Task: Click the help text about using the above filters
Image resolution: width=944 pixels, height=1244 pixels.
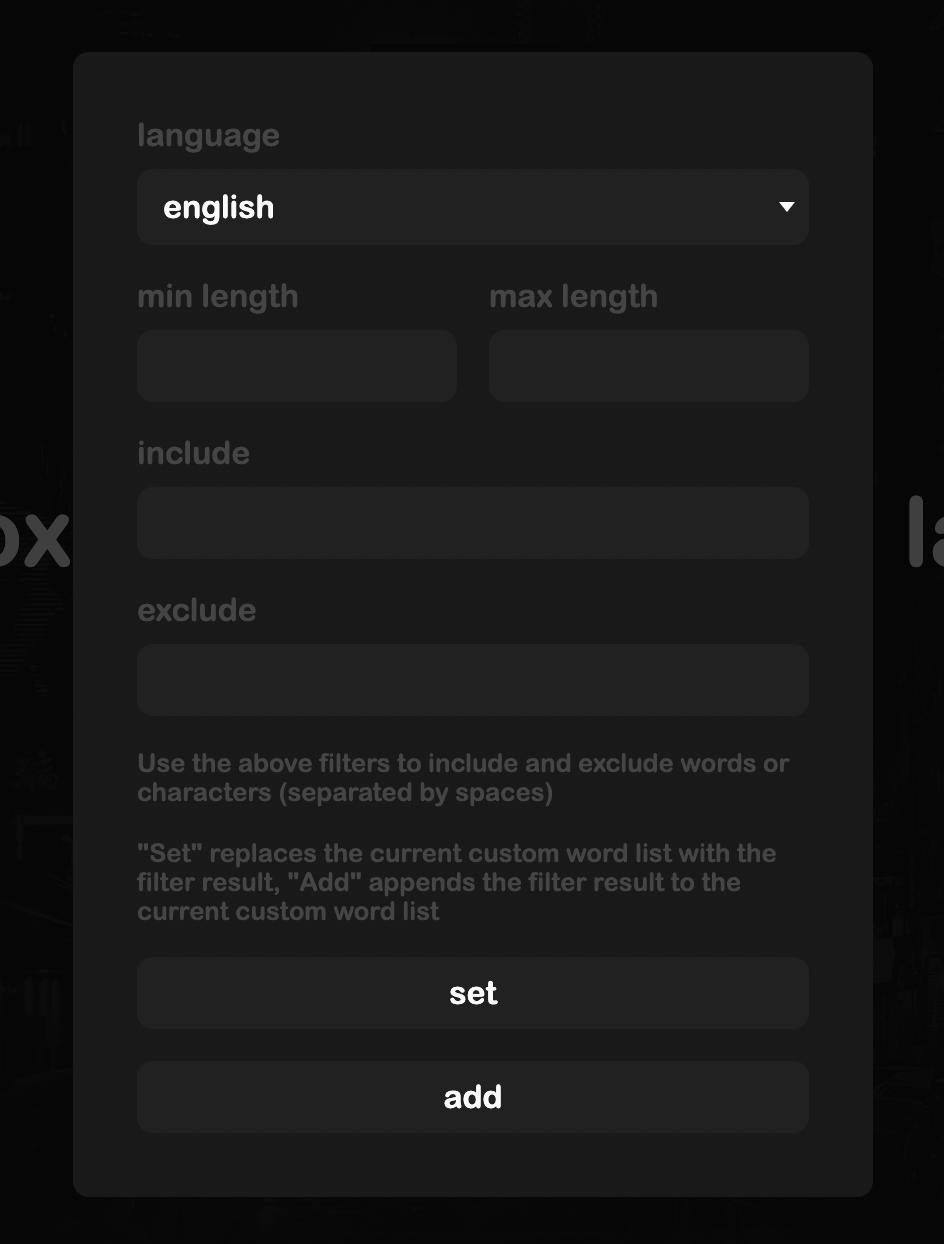Action: pos(463,778)
